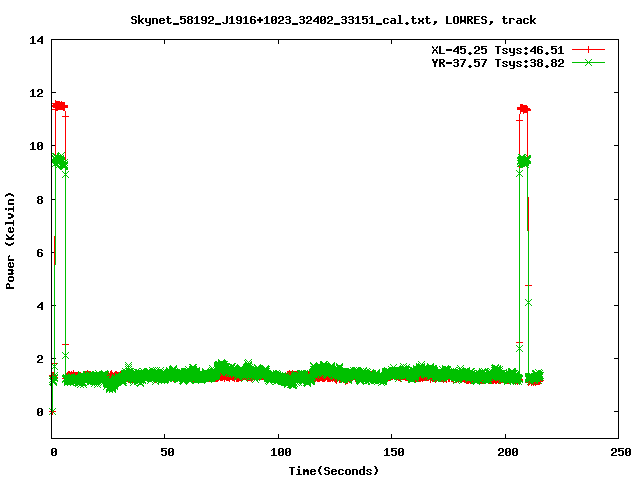Click the Time(Seconds) x-axis label
Viewport: 640px width, 480px height.
tap(333, 471)
